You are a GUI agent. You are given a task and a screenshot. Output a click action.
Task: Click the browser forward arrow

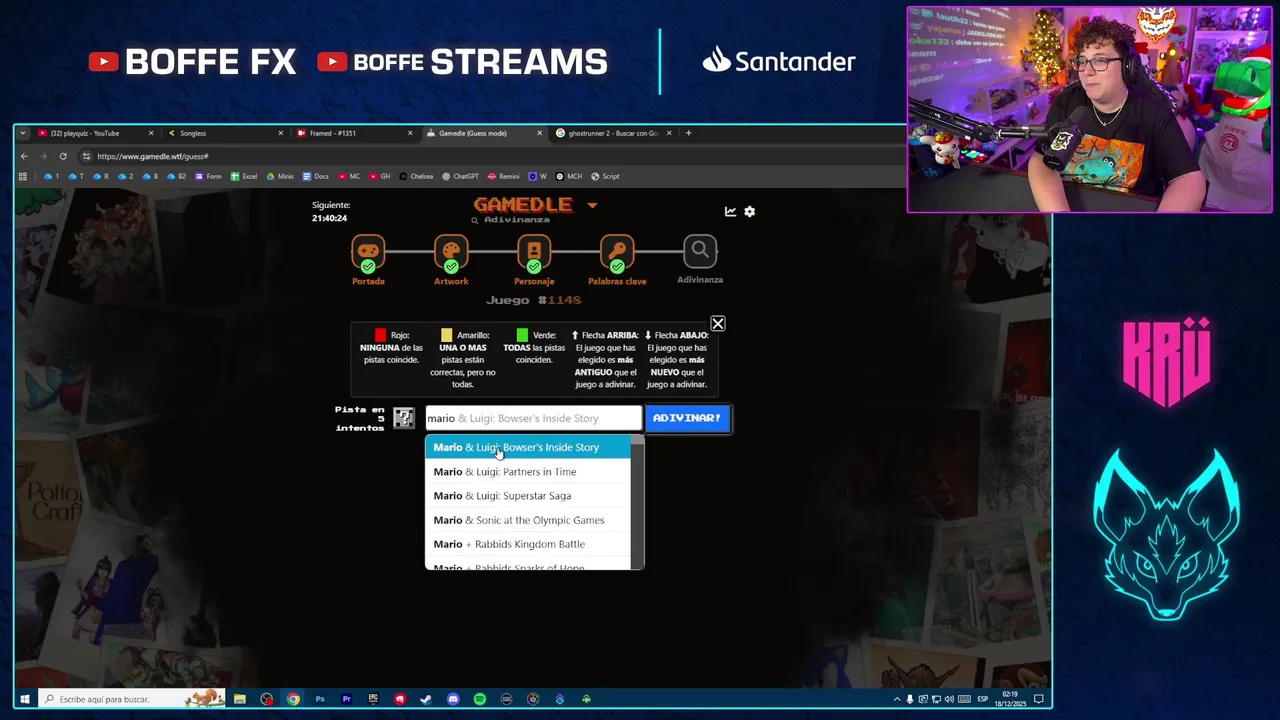pyautogui.click(x=43, y=156)
